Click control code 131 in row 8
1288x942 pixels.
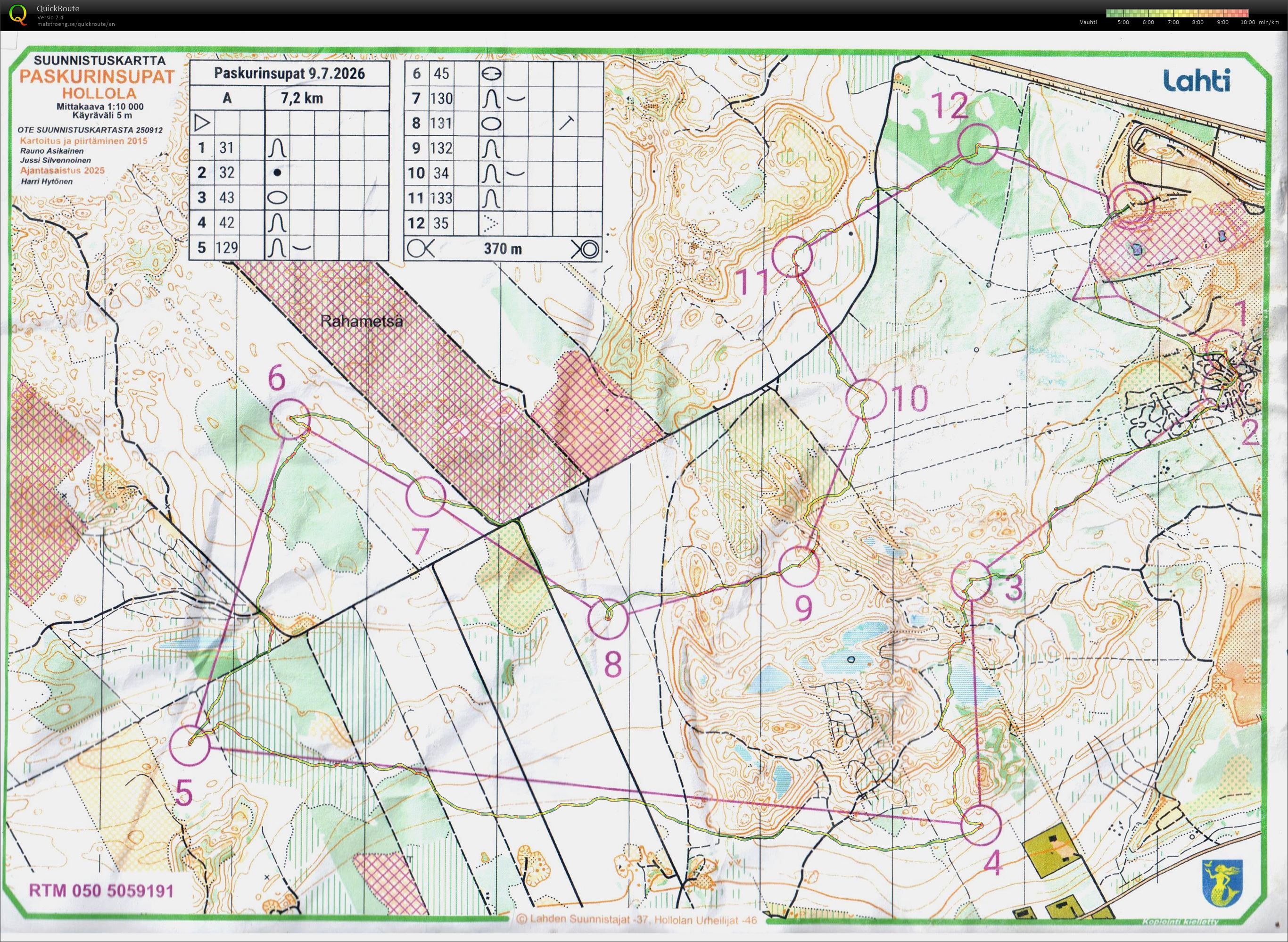441,123
